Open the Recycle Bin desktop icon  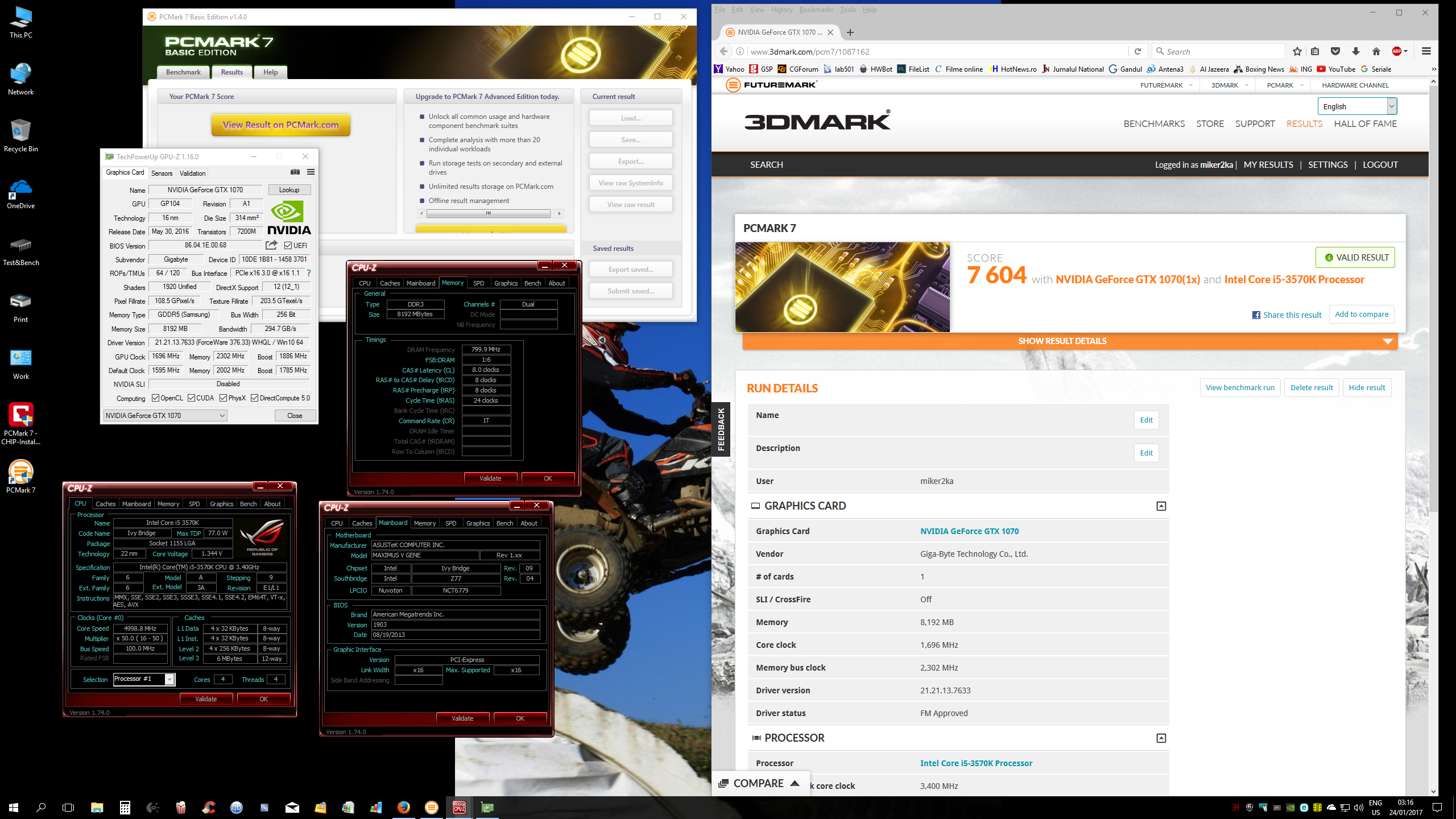(21, 136)
